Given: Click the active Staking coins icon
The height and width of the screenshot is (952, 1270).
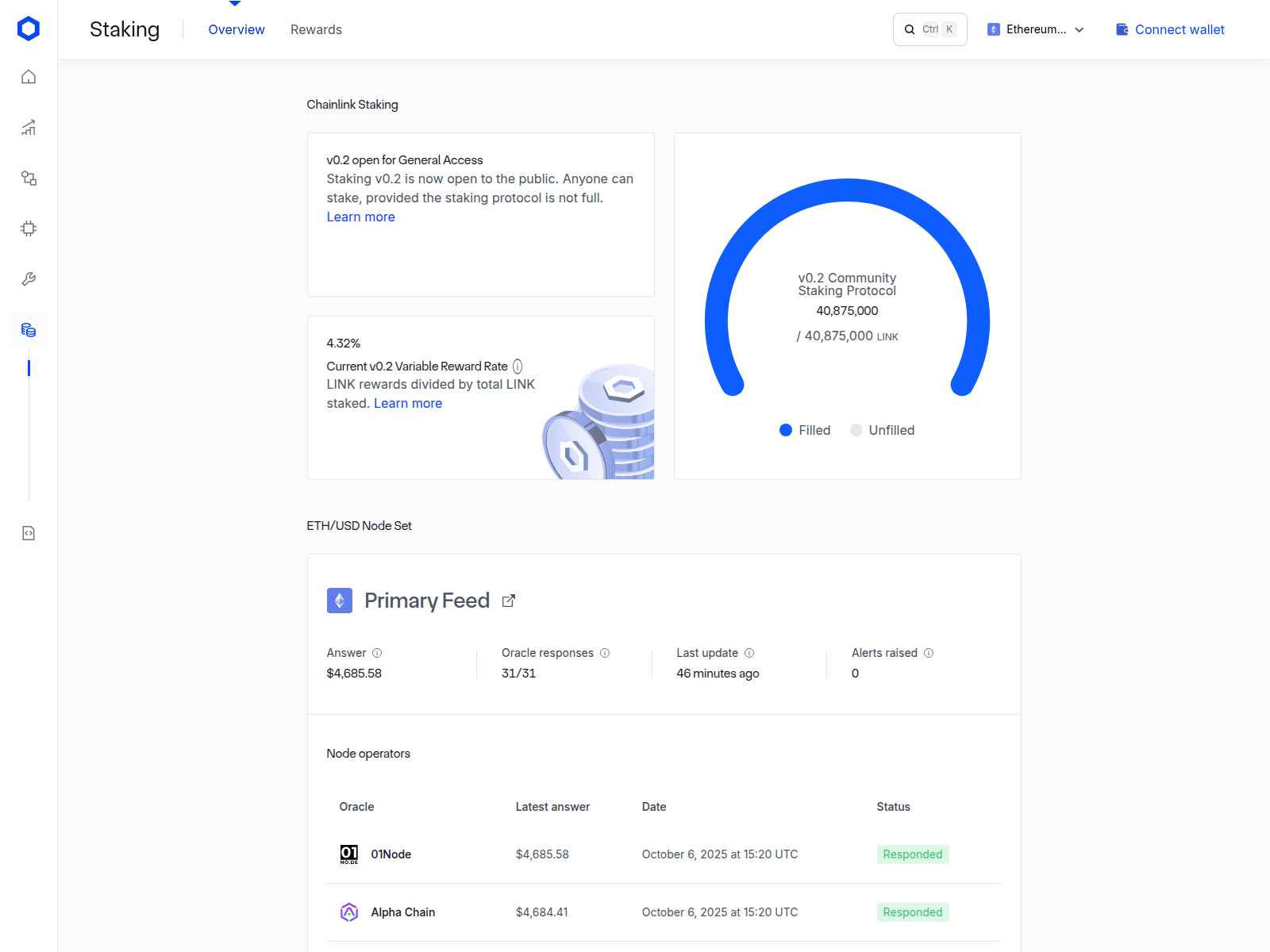Looking at the screenshot, I should (x=28, y=330).
